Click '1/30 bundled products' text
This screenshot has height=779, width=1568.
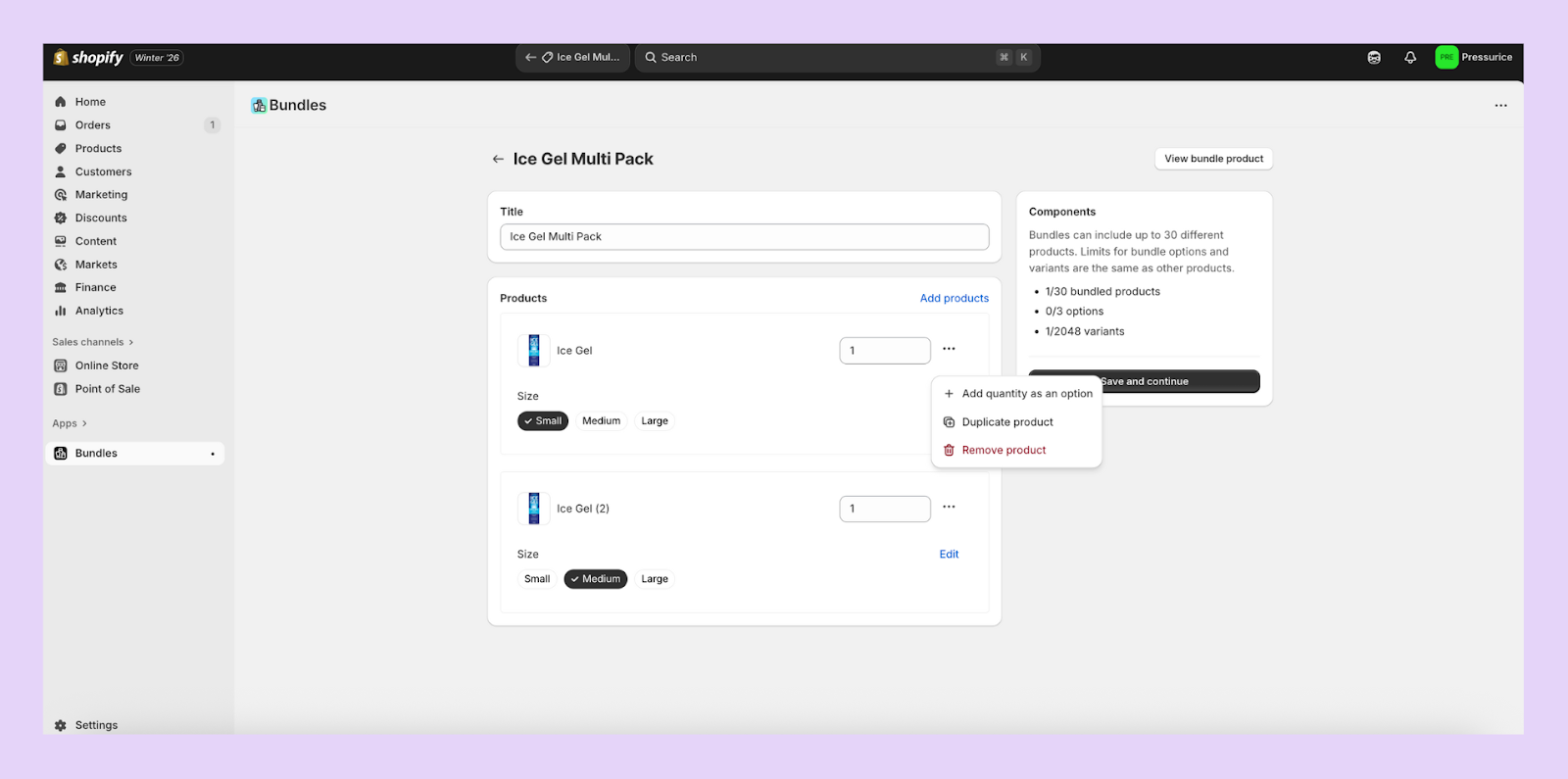click(x=1102, y=292)
